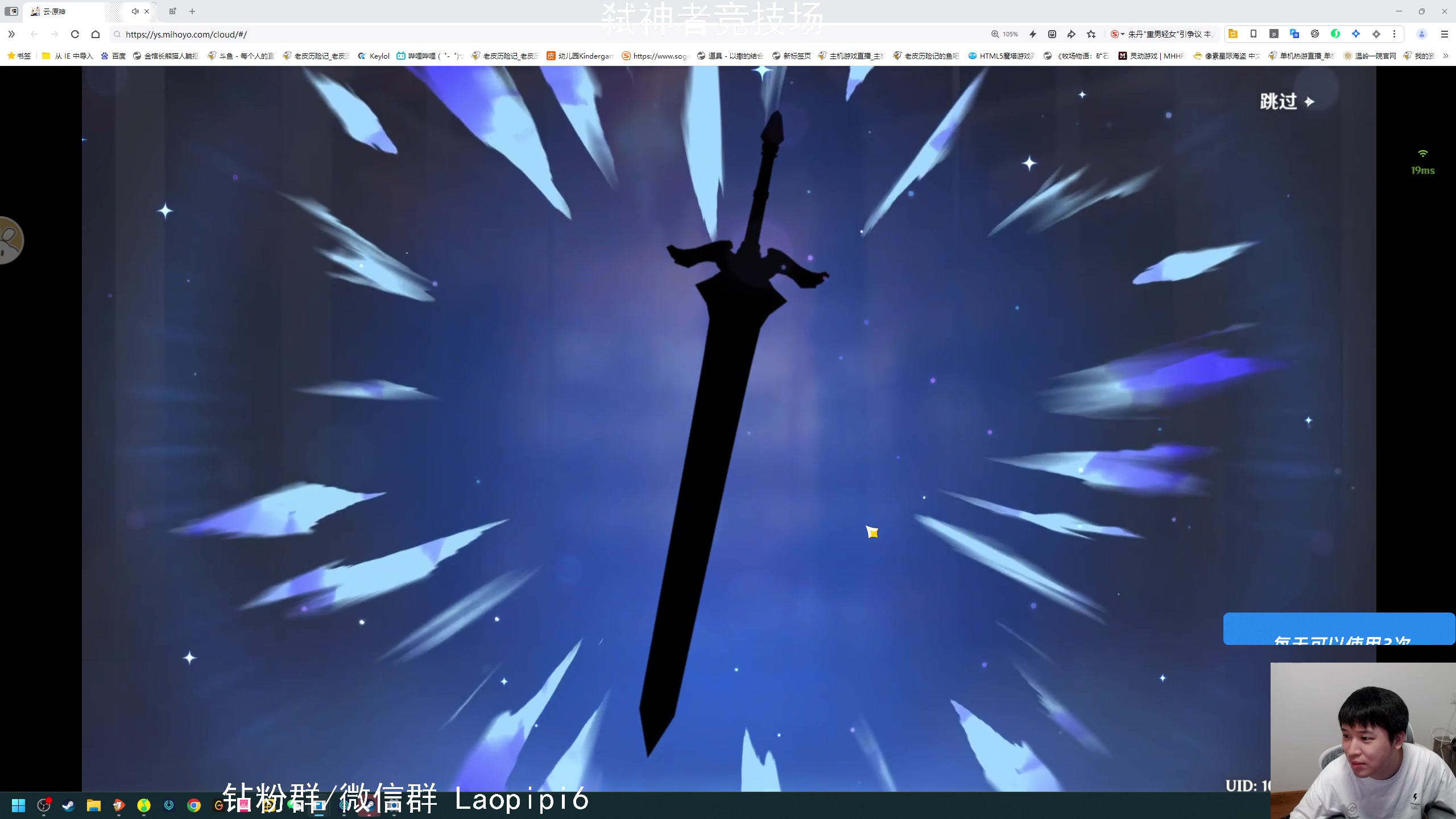Open the 灵动游戏 | MHHF bookmark
The image size is (1456, 819).
point(1151,56)
